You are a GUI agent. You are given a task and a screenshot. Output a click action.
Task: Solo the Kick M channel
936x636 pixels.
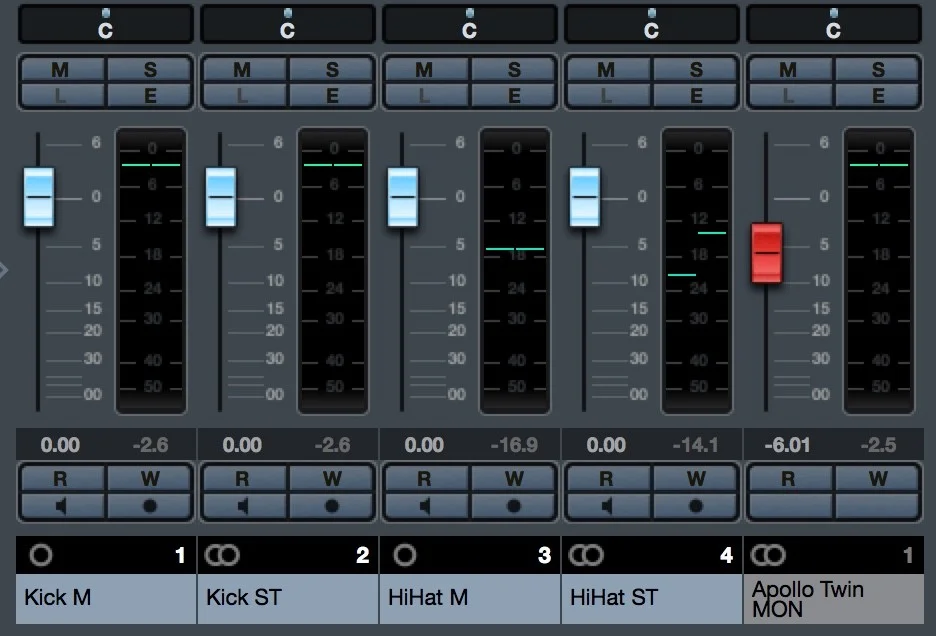click(150, 70)
